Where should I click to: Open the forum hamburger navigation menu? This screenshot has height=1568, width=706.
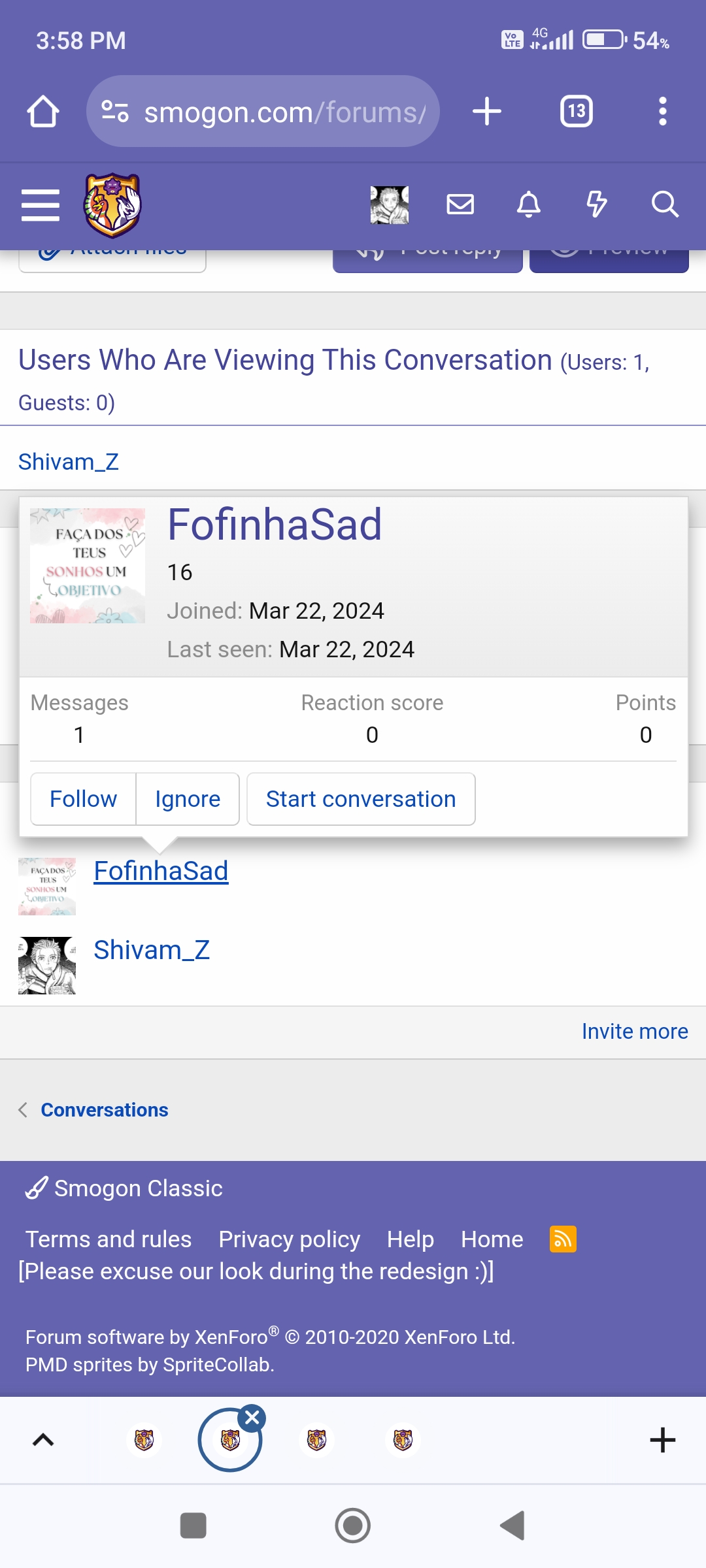click(41, 205)
